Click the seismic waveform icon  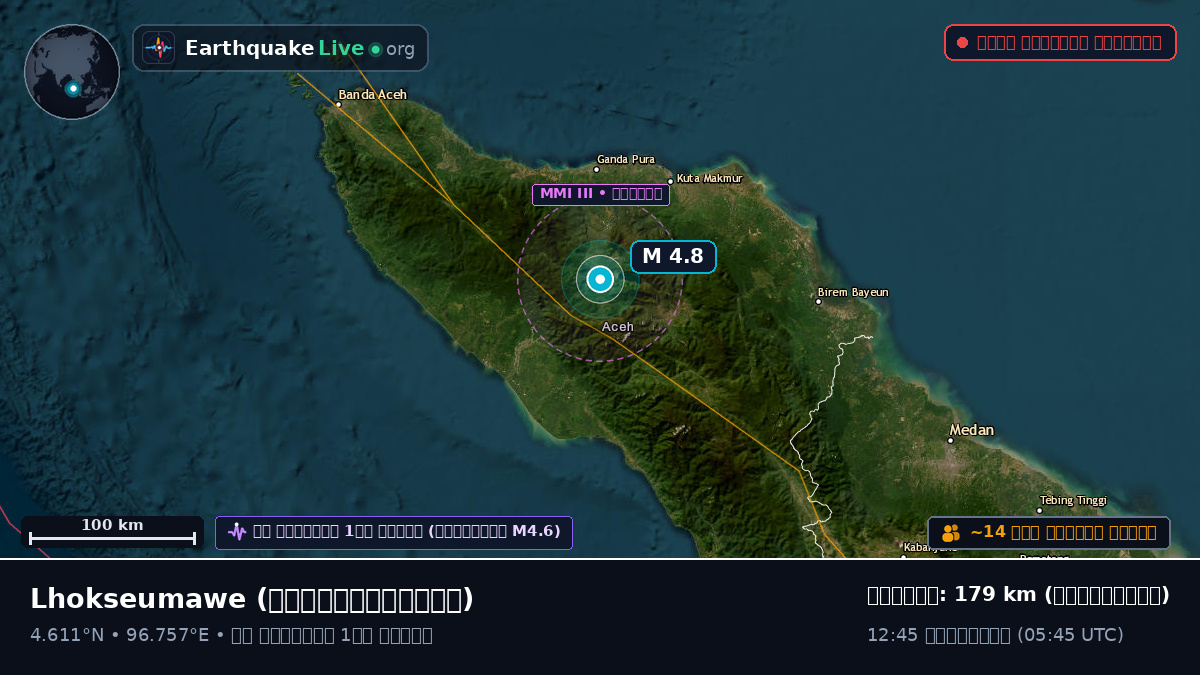(x=237, y=532)
